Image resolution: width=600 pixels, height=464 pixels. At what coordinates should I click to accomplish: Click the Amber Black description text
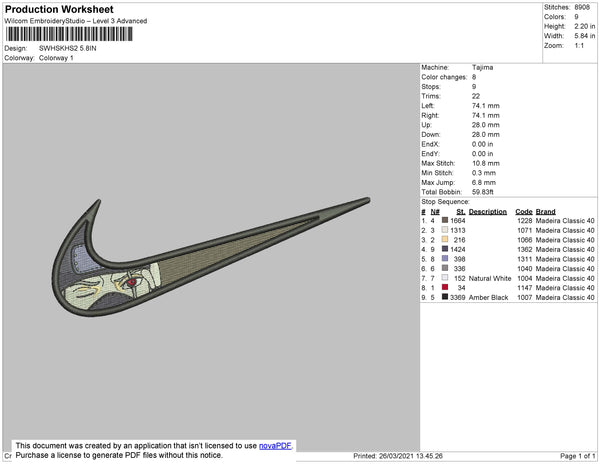click(x=488, y=298)
